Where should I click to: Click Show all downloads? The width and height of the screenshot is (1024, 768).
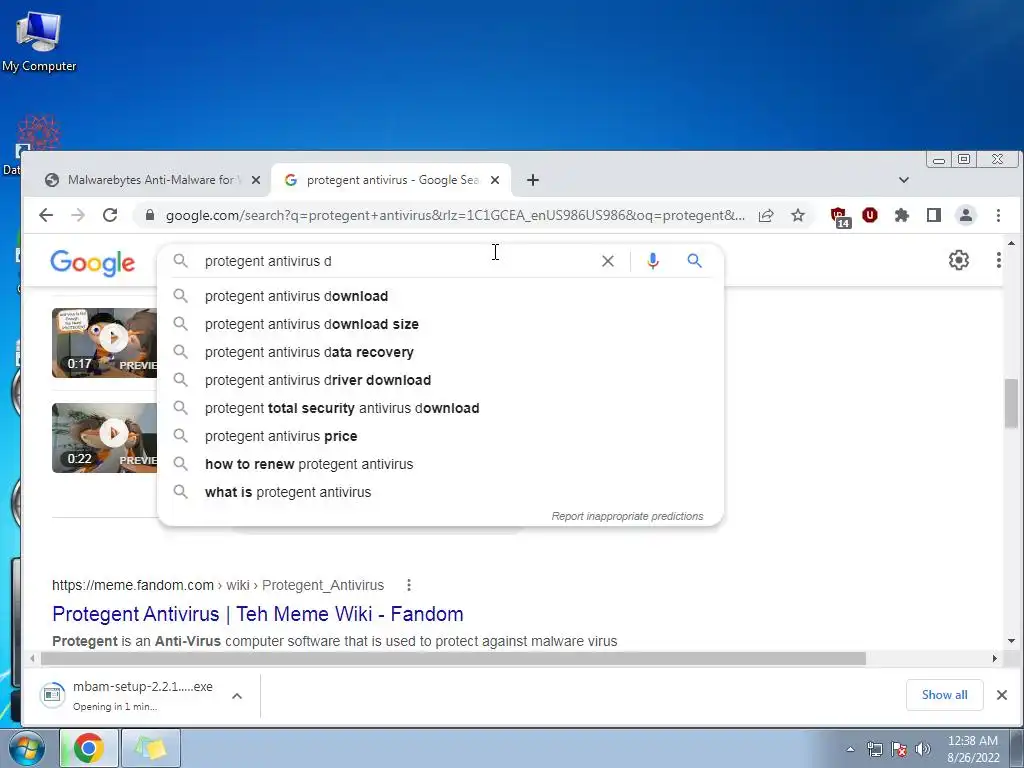pos(944,695)
